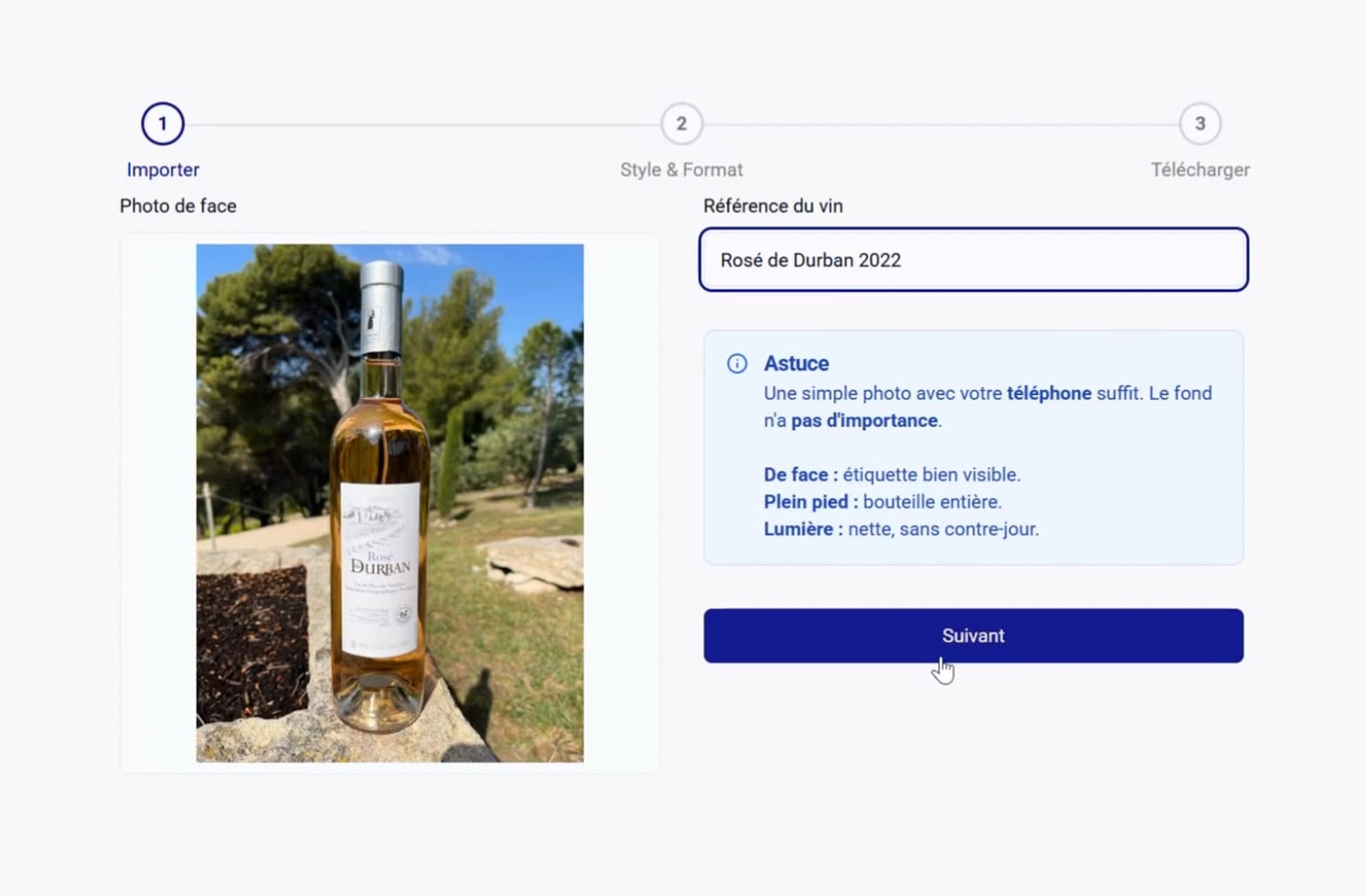The image size is (1366, 896).
Task: Click the Suivant button
Action: [973, 635]
